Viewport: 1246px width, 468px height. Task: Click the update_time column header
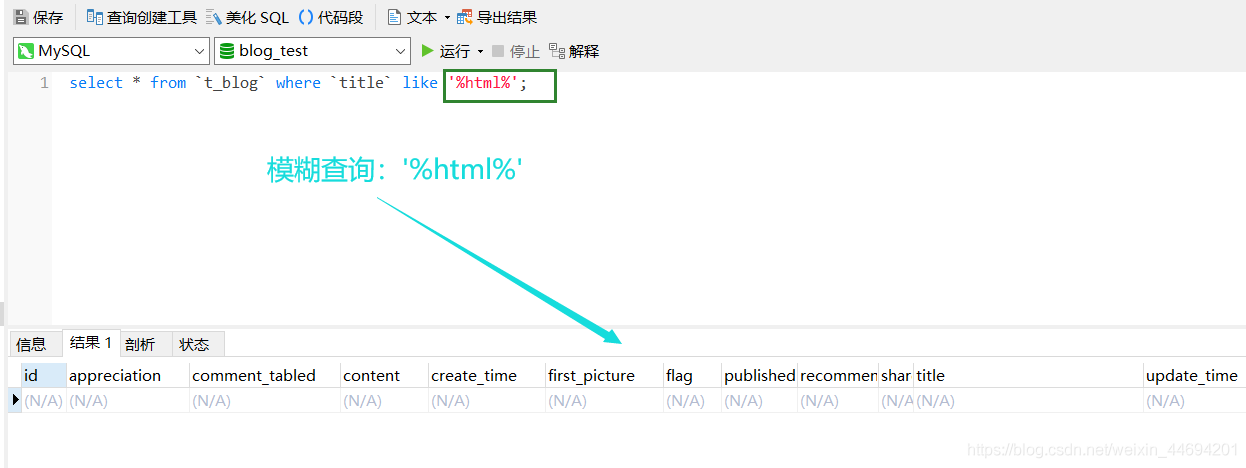[1195, 375]
